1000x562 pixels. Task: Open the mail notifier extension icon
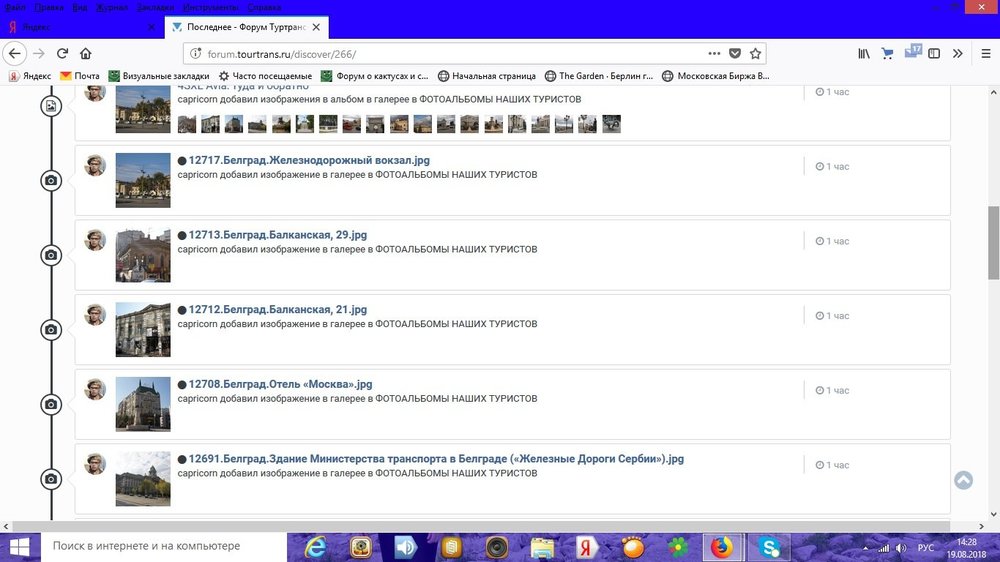click(913, 52)
